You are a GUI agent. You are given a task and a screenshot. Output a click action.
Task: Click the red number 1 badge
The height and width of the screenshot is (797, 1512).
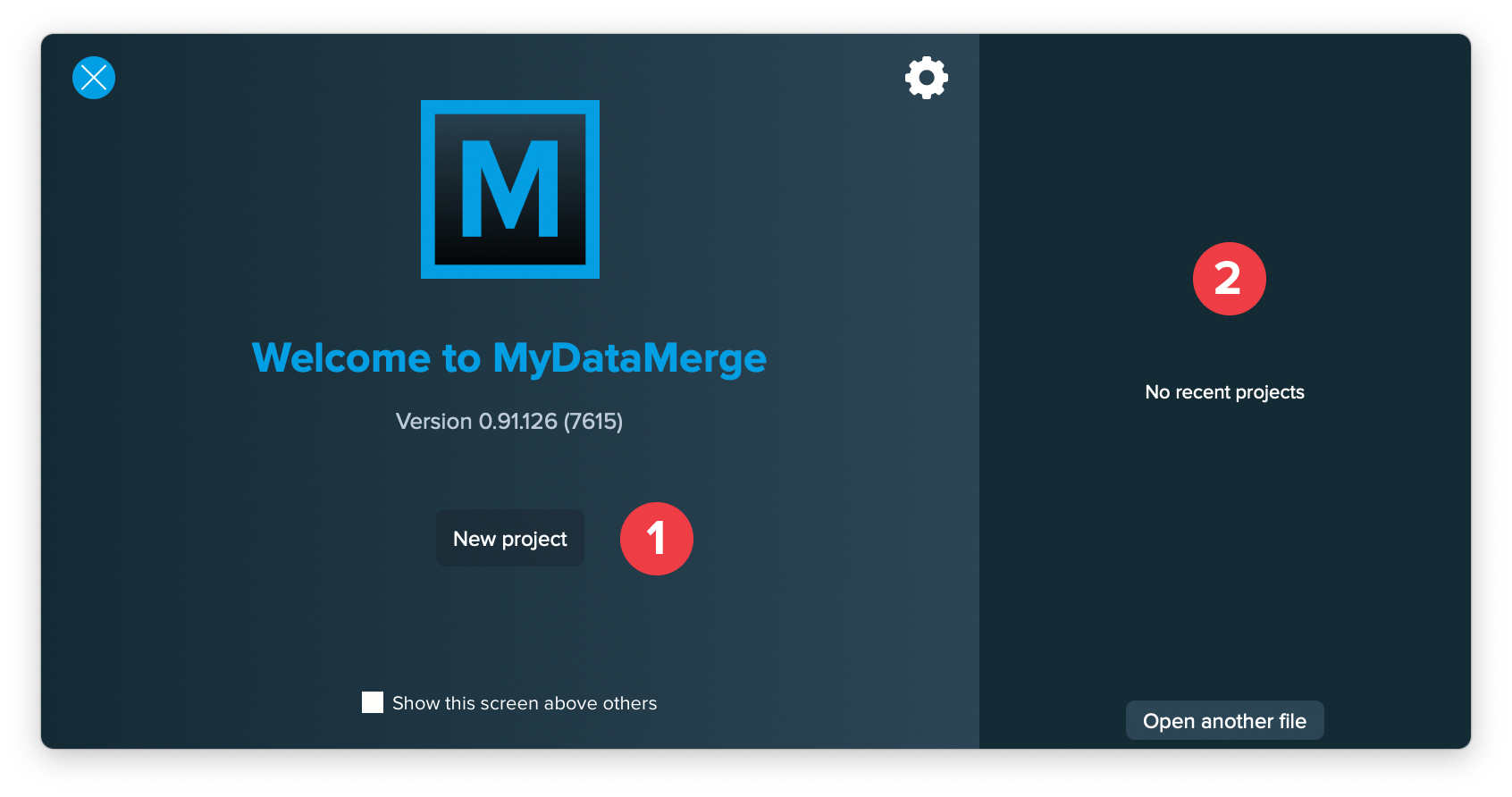click(x=656, y=539)
